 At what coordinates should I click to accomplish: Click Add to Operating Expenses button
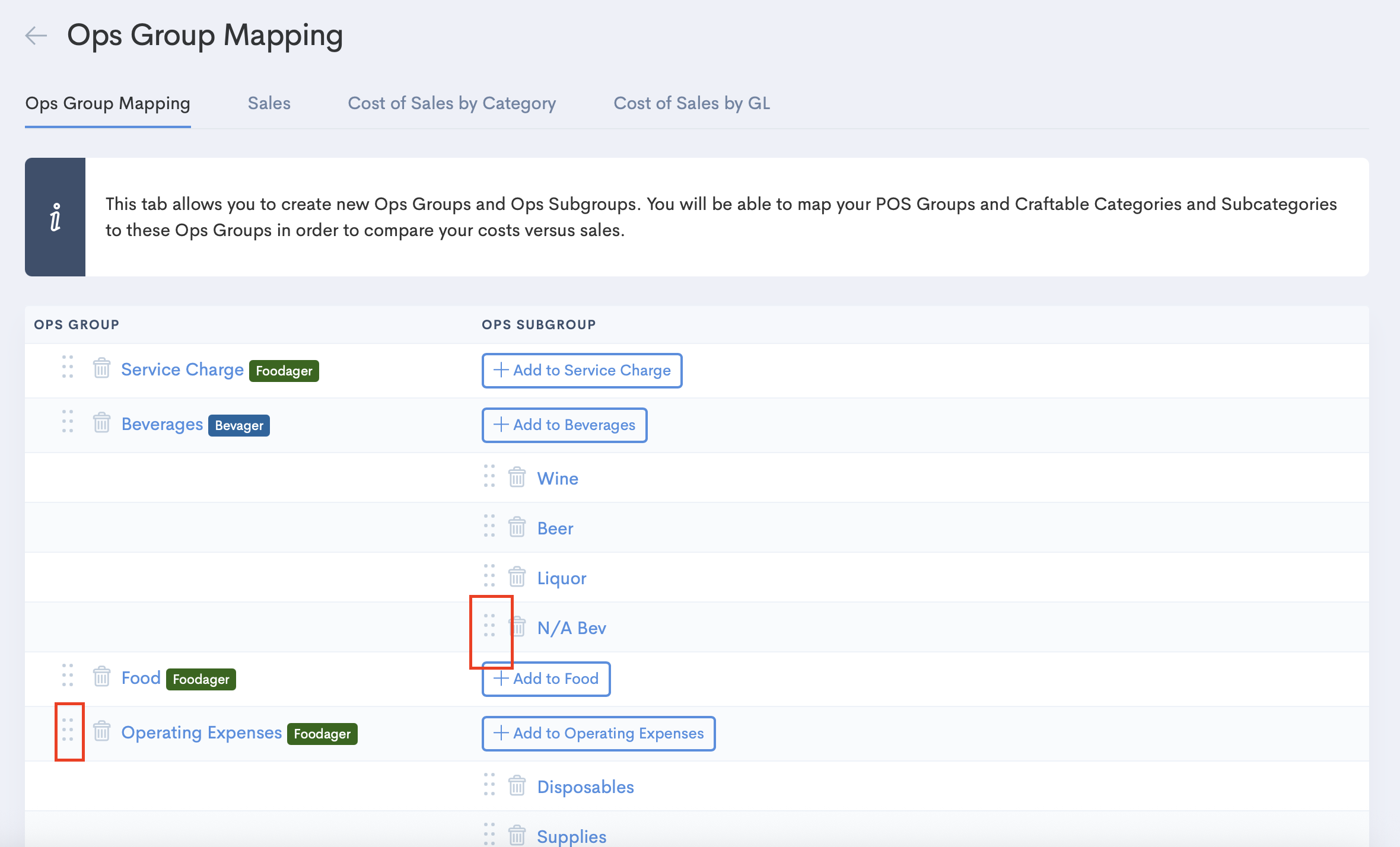point(598,734)
